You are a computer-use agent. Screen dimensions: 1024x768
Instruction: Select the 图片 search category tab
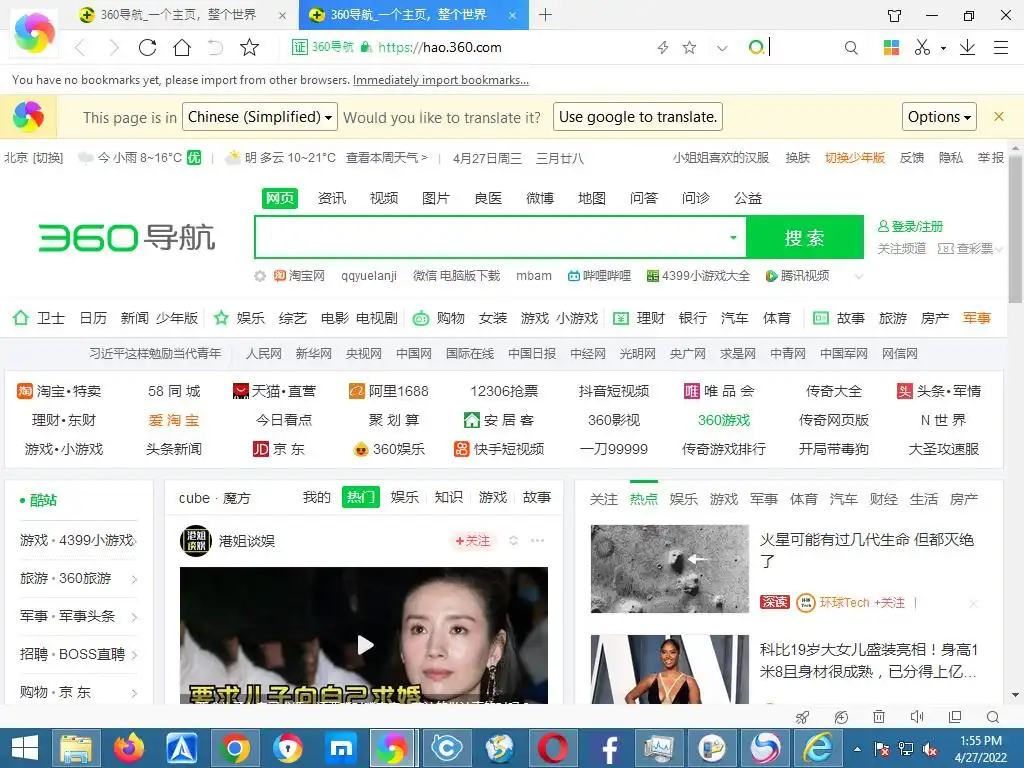point(436,198)
